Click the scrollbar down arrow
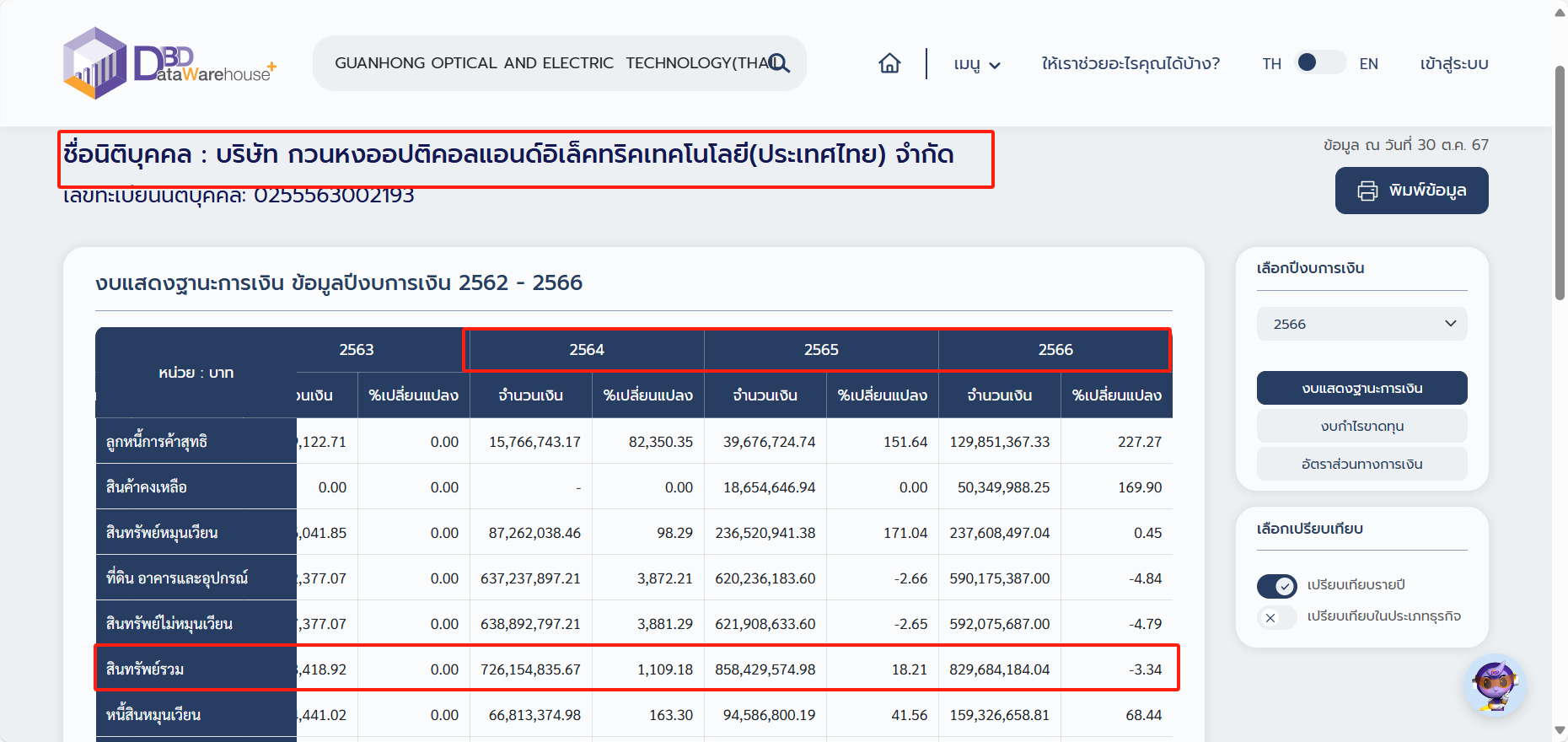 point(1560,730)
